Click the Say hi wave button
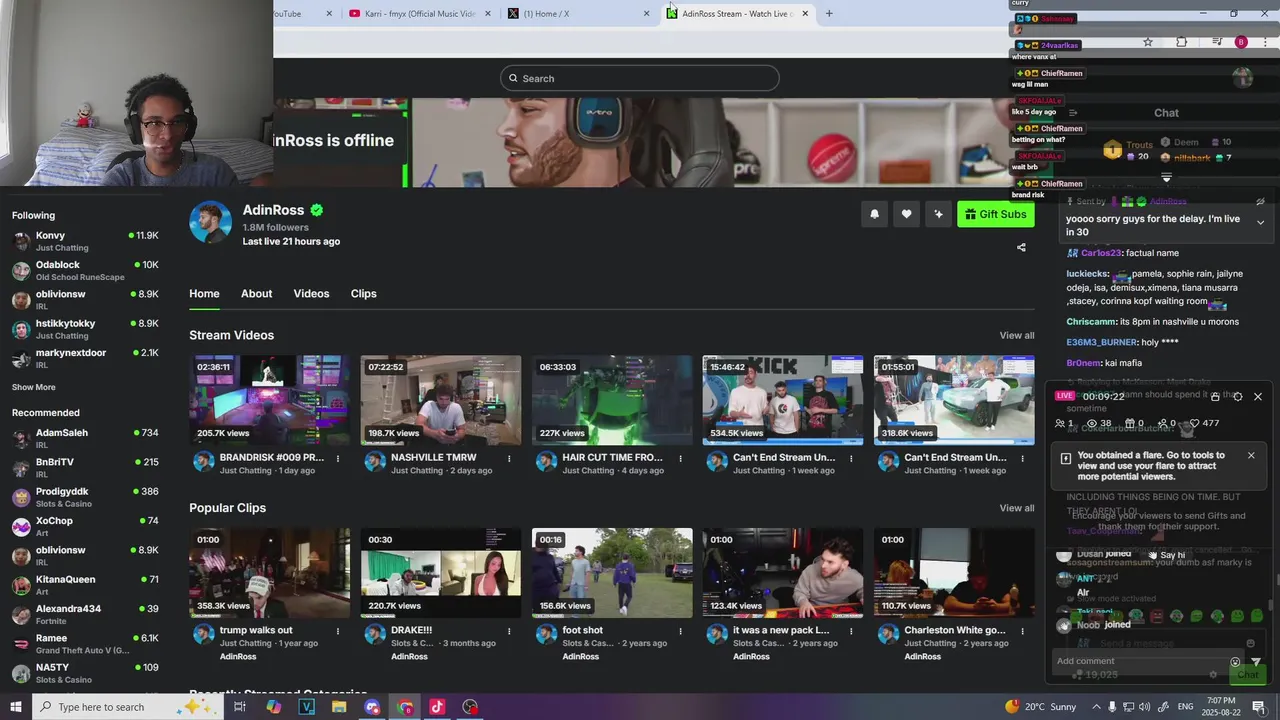Viewport: 1280px width, 720px height. pos(1167,555)
